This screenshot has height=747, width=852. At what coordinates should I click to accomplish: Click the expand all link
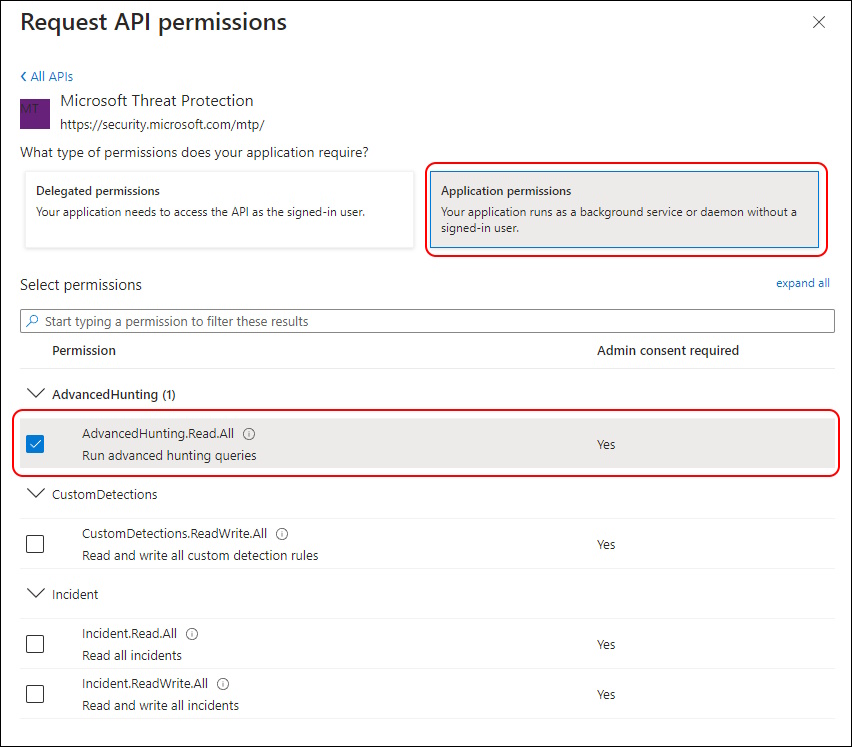[803, 283]
